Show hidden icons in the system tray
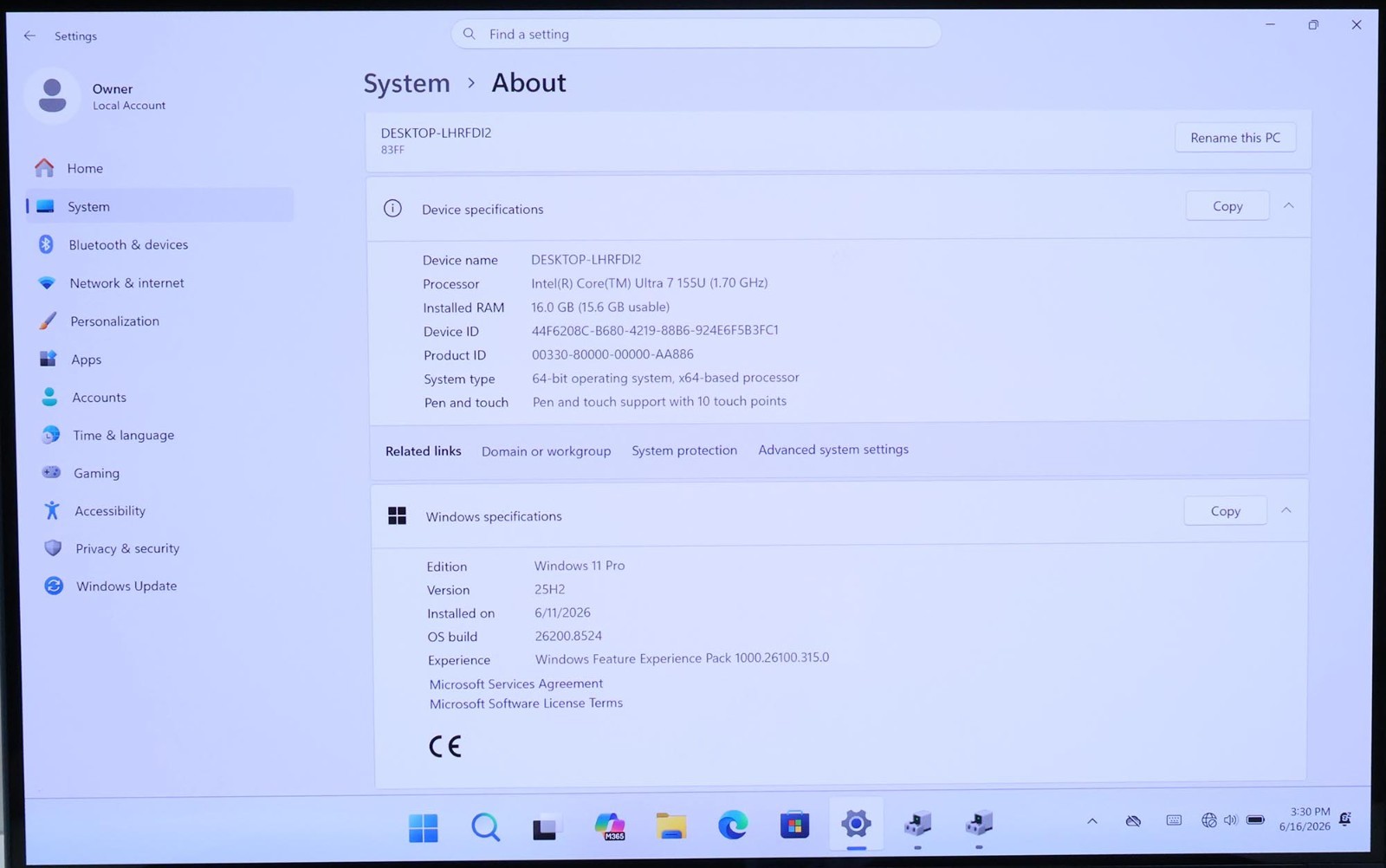Viewport: 1386px width, 868px height. coord(1092,821)
